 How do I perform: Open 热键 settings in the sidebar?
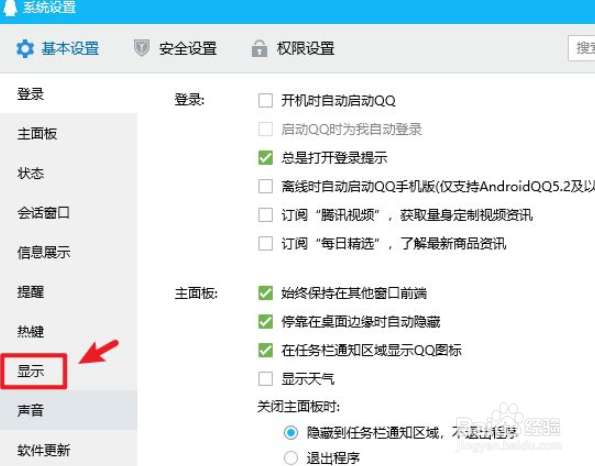click(68, 331)
